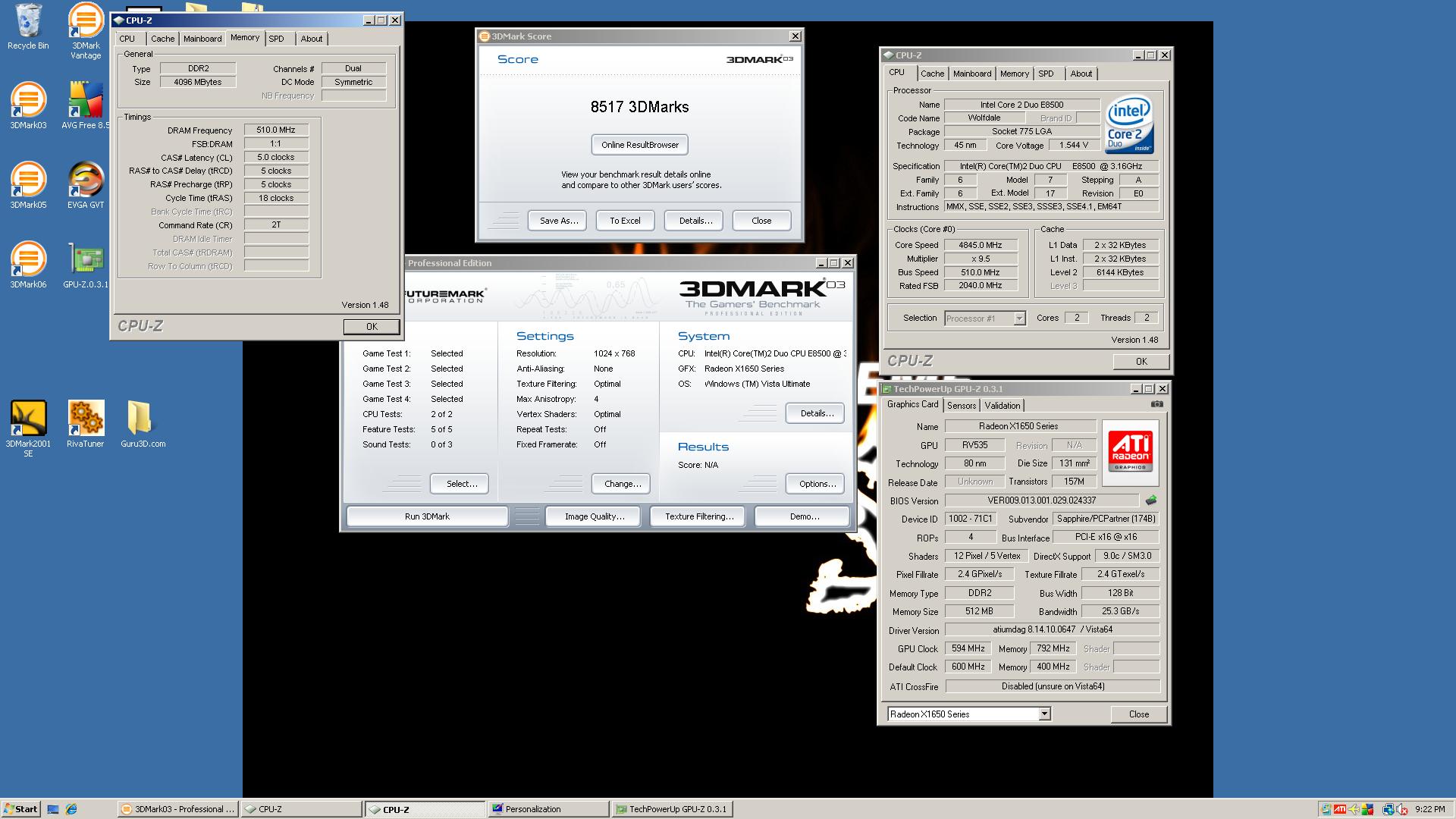1456x819 pixels.
Task: Select the EVGA GVT desktop icon
Action: coord(86,185)
